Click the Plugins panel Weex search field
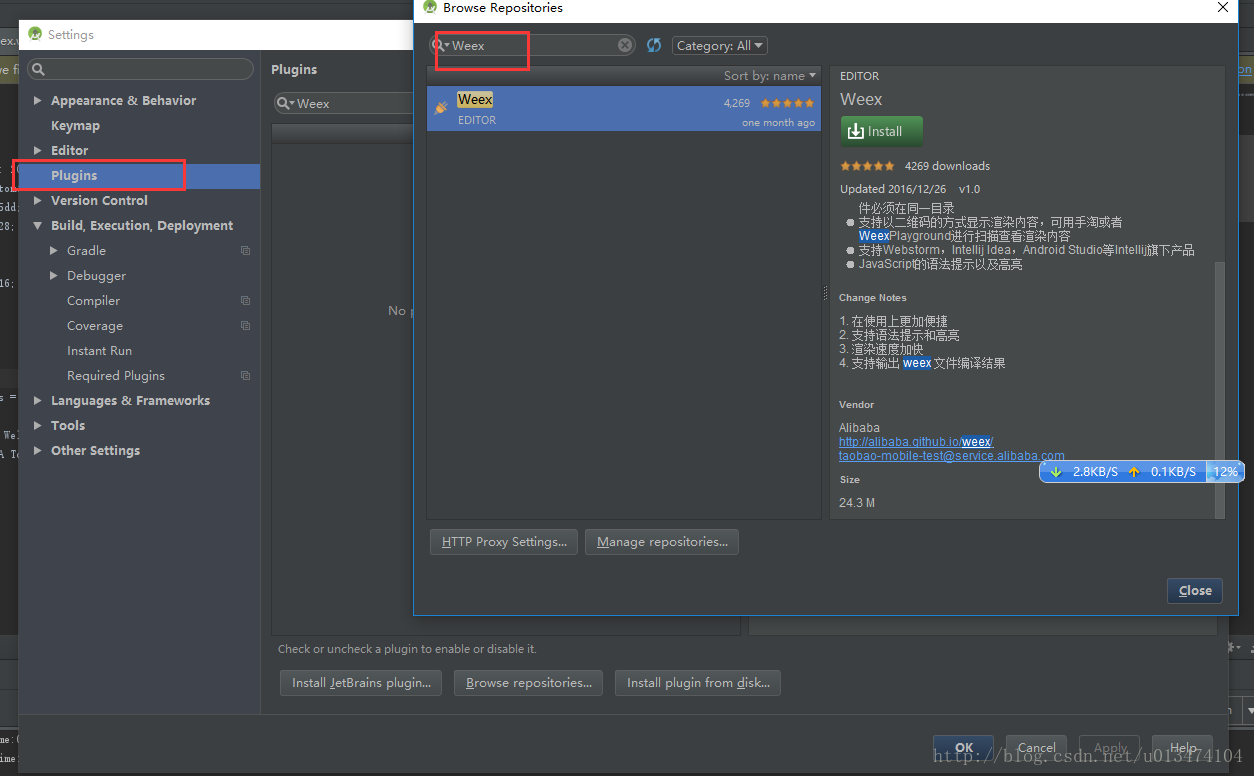Image resolution: width=1254 pixels, height=776 pixels. click(x=345, y=104)
